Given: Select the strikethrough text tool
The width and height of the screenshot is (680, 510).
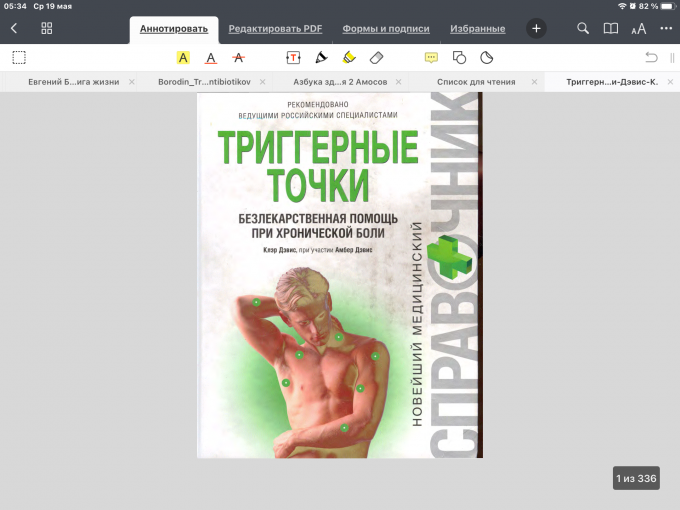Looking at the screenshot, I should [x=238, y=58].
